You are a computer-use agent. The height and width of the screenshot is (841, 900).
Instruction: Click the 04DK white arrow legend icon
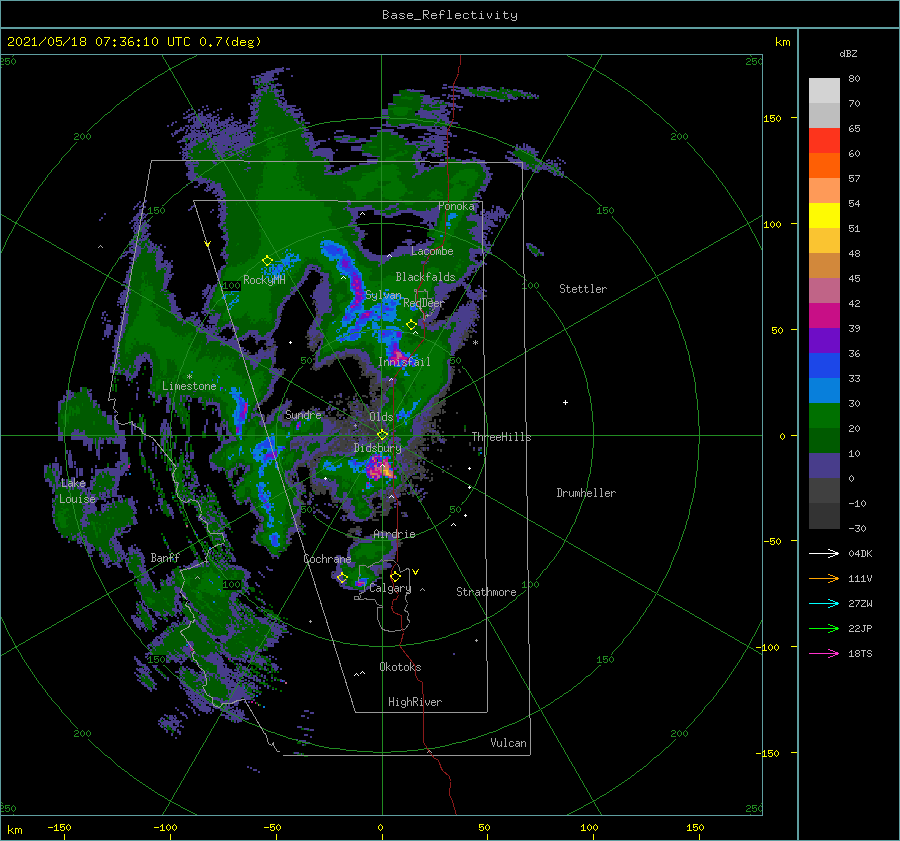(x=824, y=553)
